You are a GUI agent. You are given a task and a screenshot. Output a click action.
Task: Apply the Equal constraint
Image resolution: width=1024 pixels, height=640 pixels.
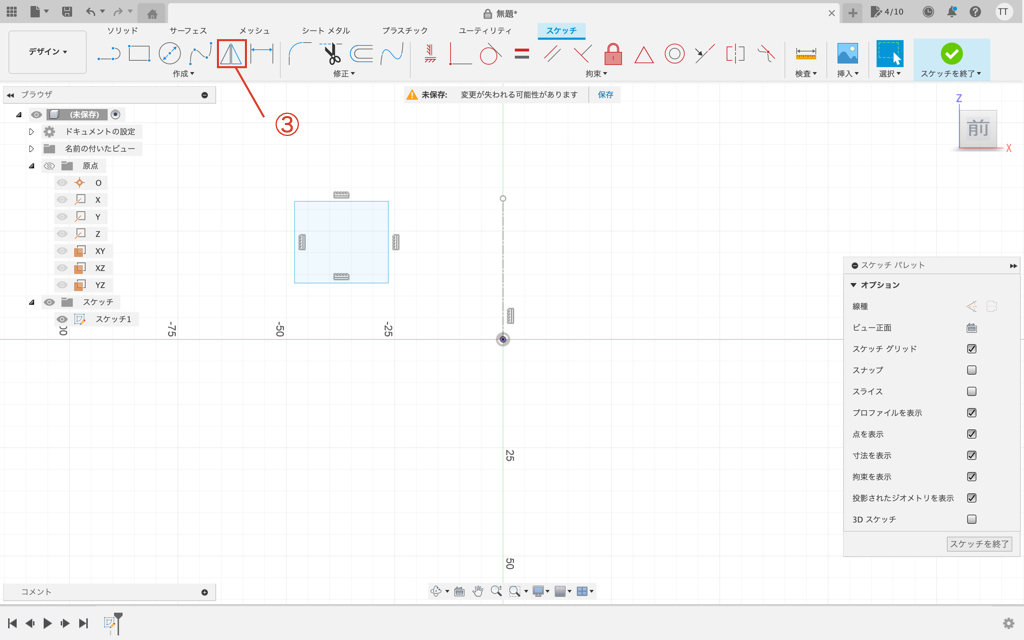point(521,54)
